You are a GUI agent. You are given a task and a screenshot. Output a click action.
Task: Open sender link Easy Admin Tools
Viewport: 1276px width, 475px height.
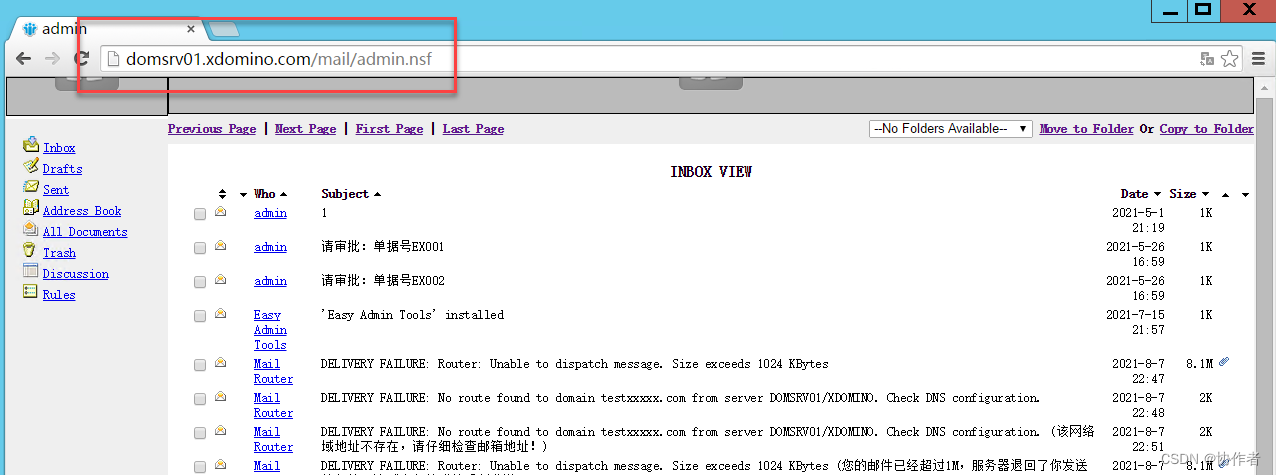coord(270,330)
